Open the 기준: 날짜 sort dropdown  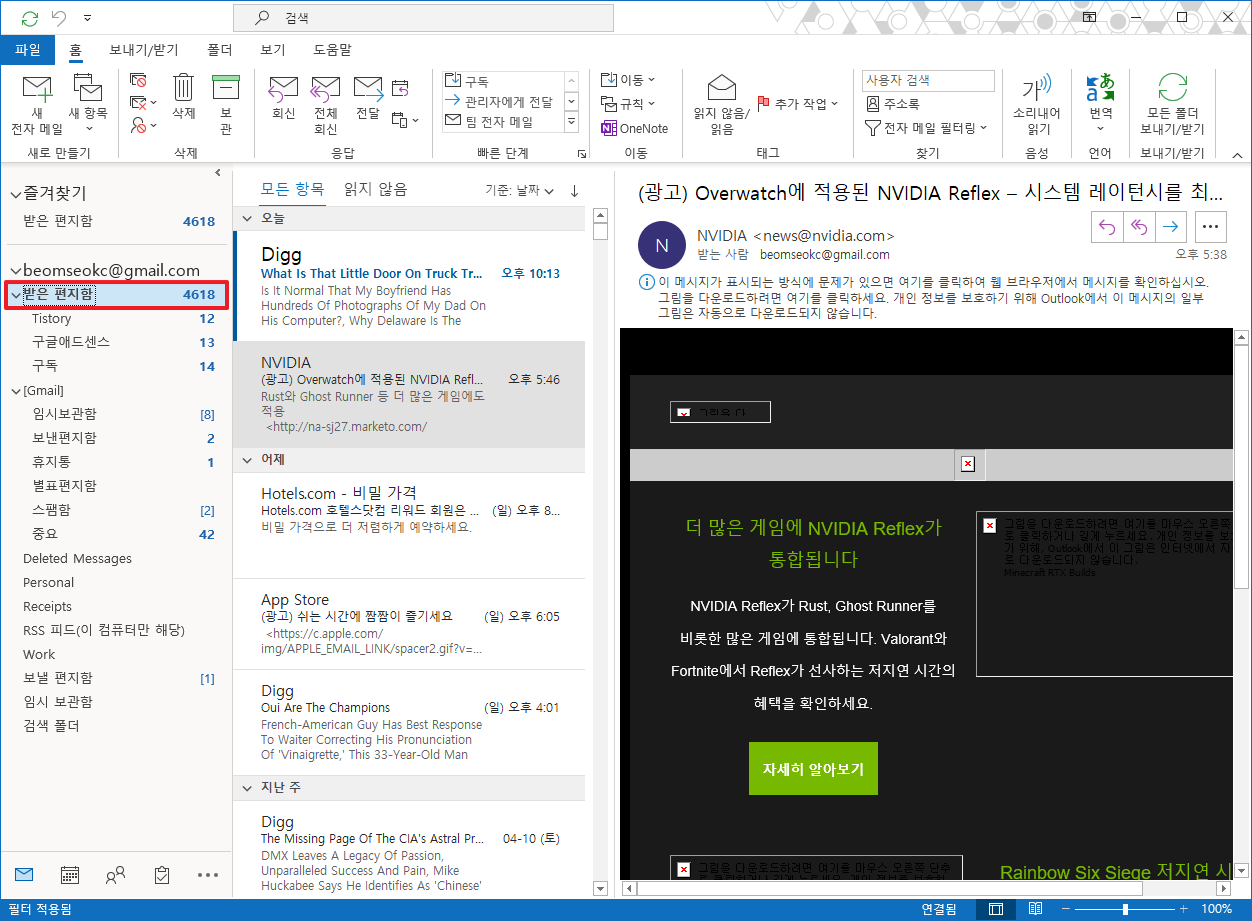(519, 190)
